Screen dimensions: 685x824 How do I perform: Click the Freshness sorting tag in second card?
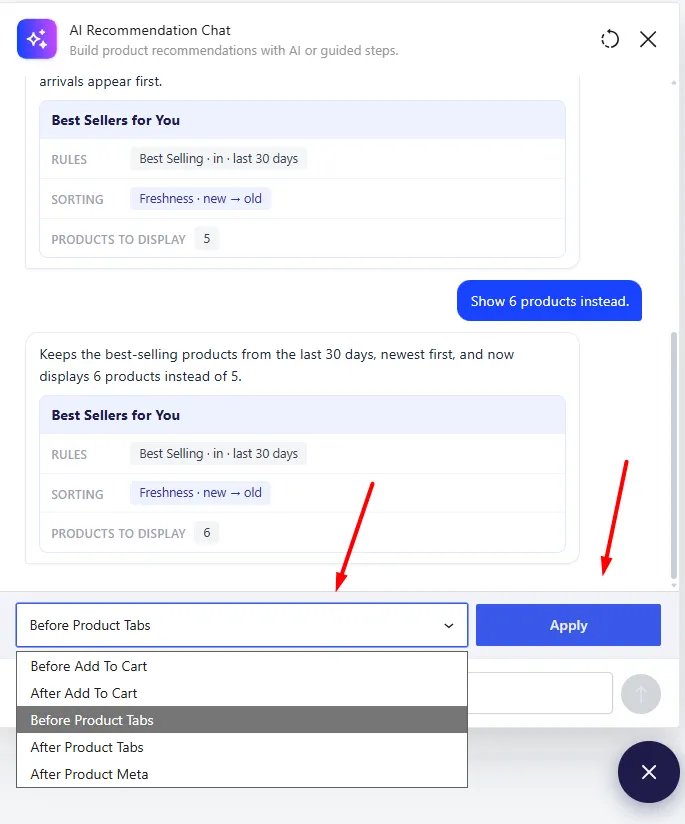[x=200, y=492]
